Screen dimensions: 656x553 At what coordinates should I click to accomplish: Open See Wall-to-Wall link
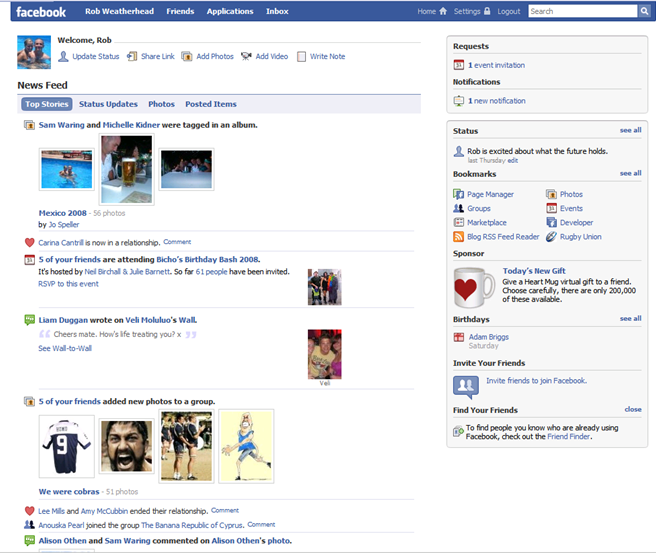pyautogui.click(x=65, y=348)
